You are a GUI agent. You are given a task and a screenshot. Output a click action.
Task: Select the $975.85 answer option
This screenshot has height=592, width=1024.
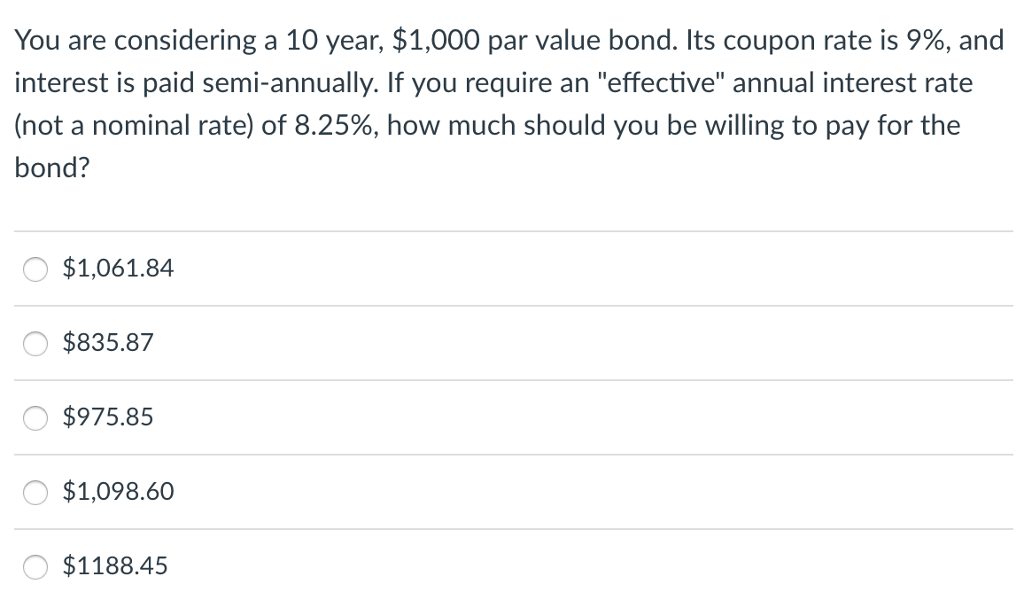pos(35,418)
